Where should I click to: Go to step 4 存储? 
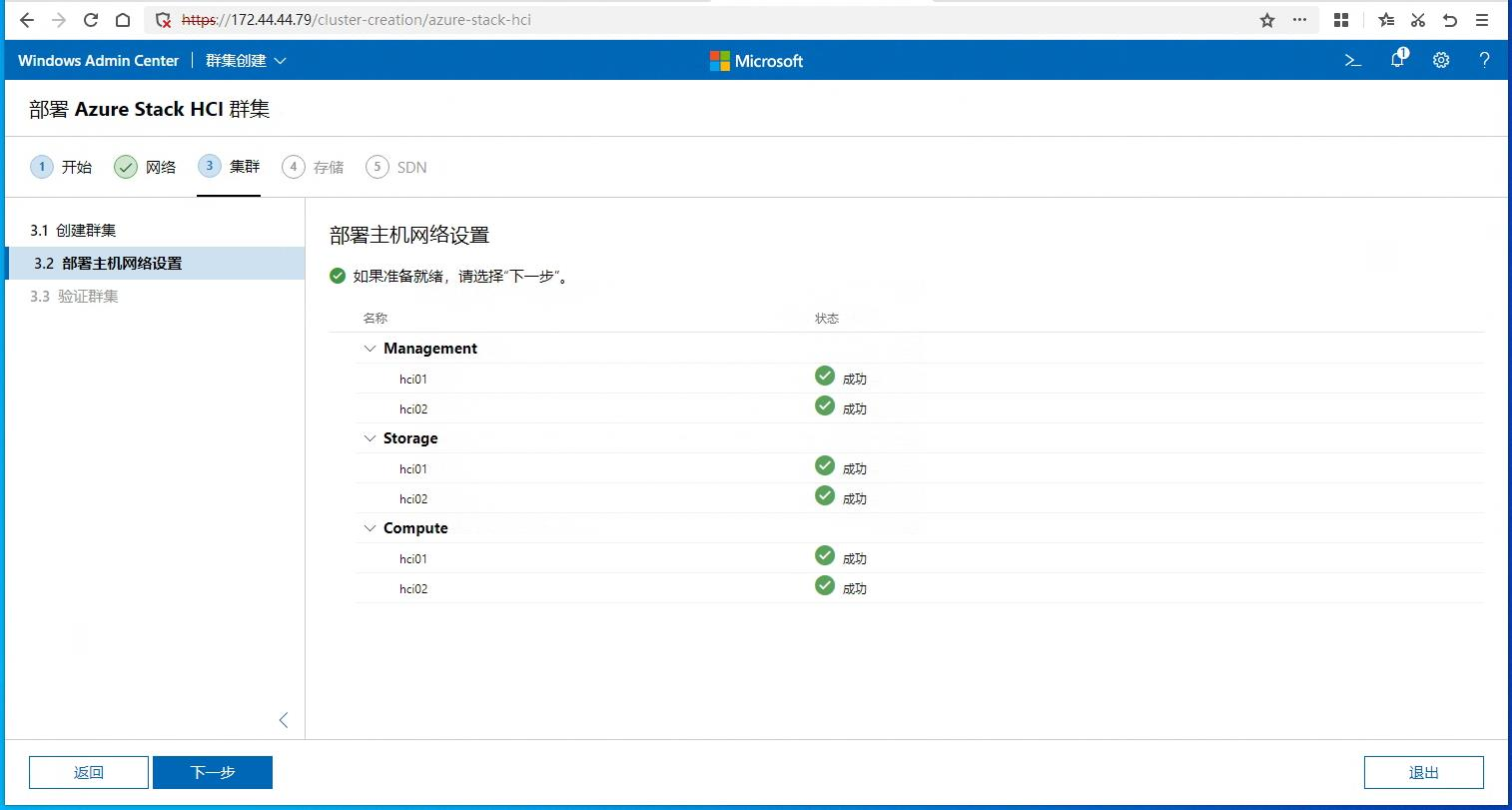pyautogui.click(x=313, y=167)
